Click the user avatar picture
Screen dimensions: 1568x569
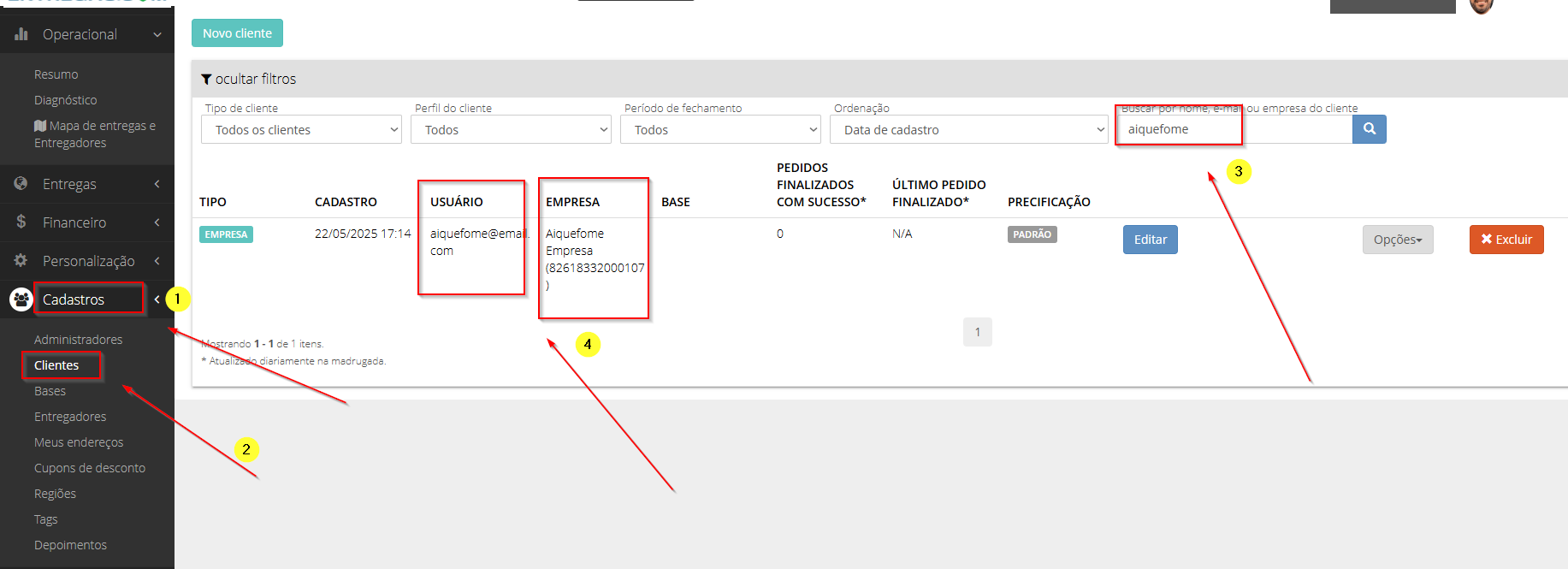[1482, 5]
